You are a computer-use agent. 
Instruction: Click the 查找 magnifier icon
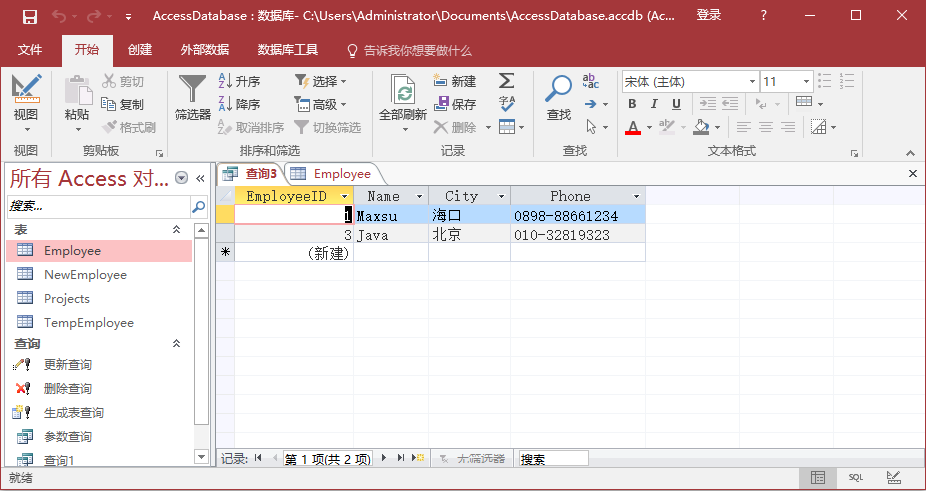click(558, 90)
